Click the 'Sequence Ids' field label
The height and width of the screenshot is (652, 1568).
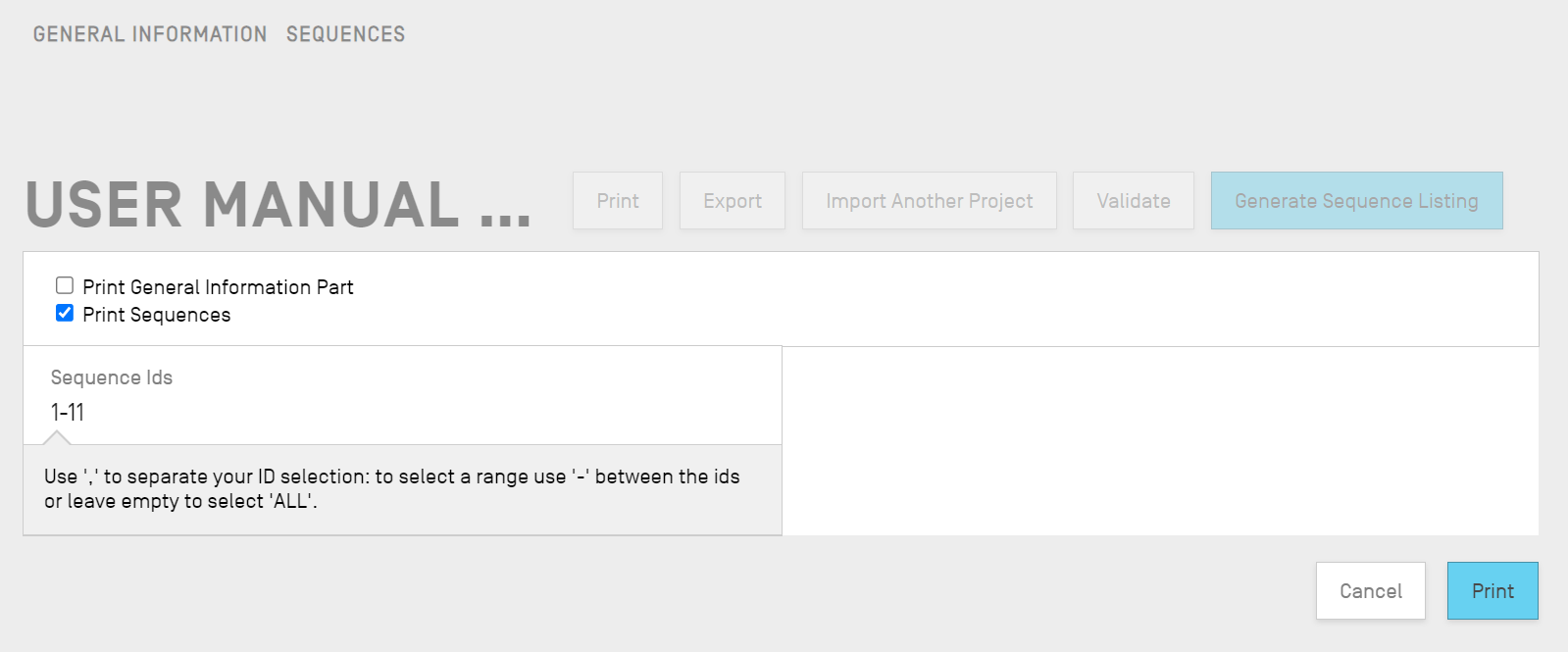point(112,377)
